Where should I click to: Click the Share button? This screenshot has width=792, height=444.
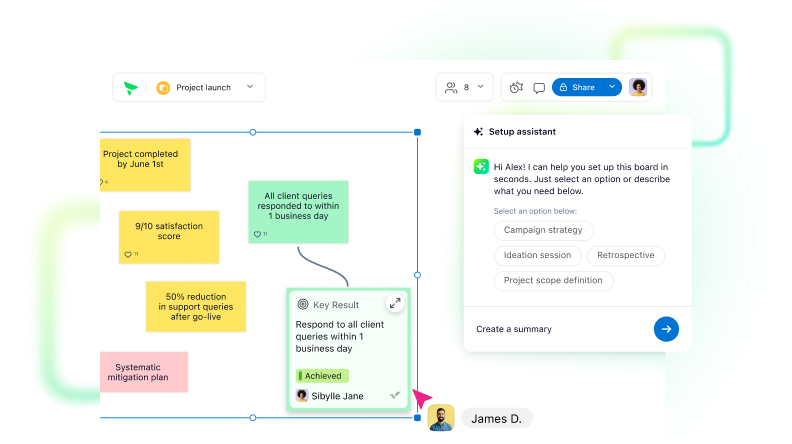point(578,87)
